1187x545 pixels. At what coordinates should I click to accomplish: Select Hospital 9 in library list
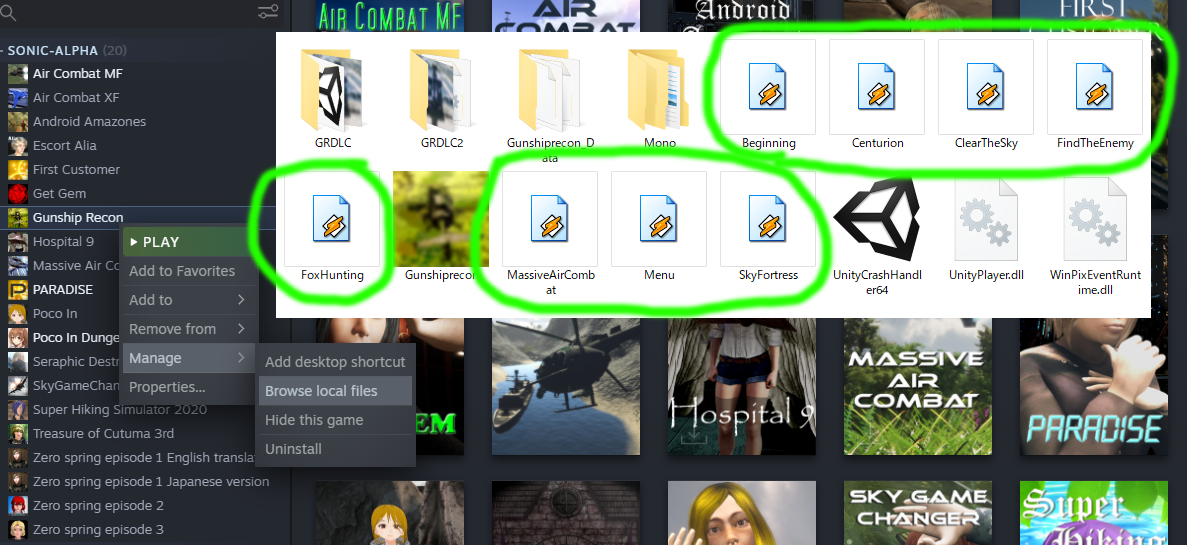coord(64,241)
